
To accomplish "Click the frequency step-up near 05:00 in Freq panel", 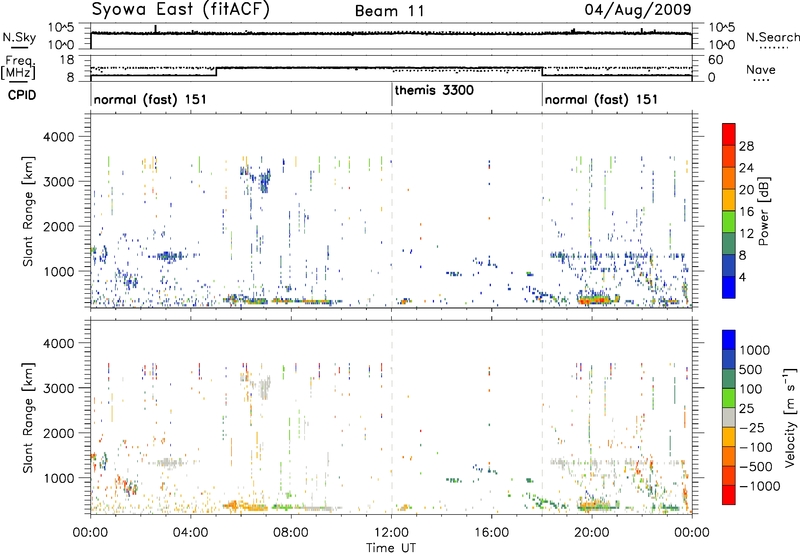I will [216, 72].
